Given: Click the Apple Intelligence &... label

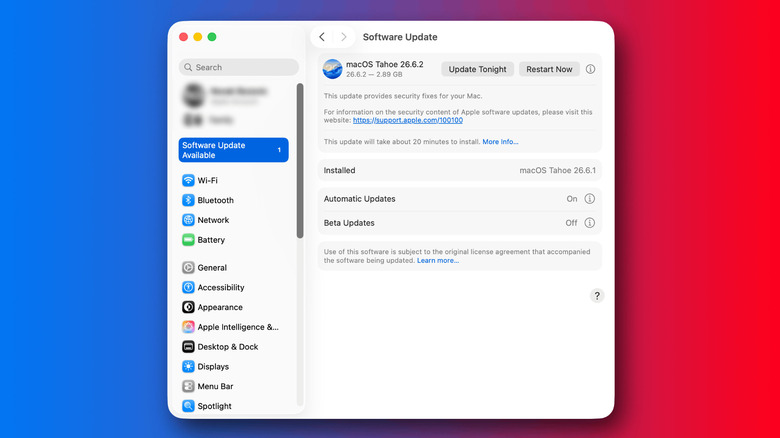Looking at the screenshot, I should [x=238, y=327].
